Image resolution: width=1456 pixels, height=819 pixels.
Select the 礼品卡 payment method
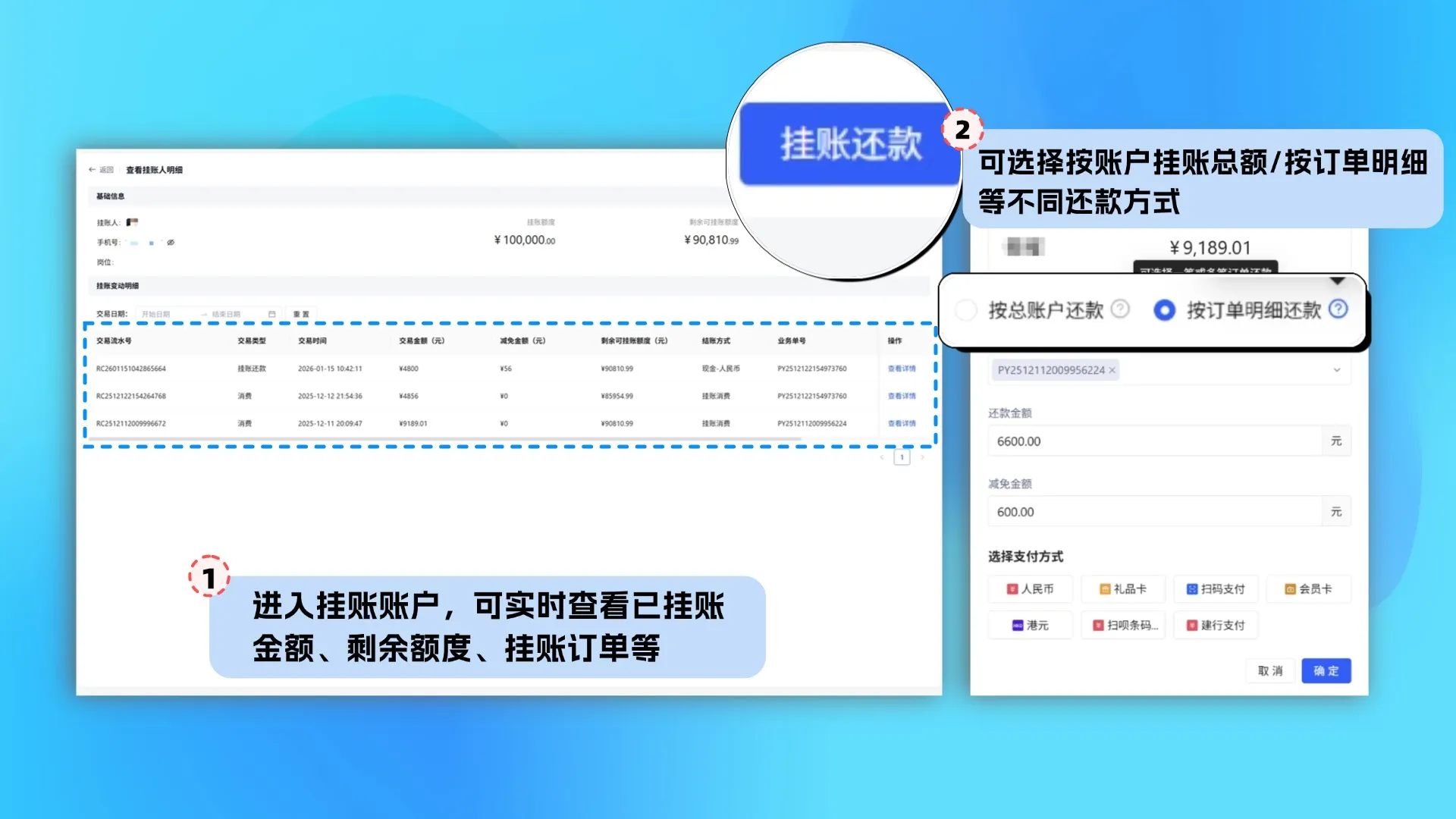(x=1122, y=588)
